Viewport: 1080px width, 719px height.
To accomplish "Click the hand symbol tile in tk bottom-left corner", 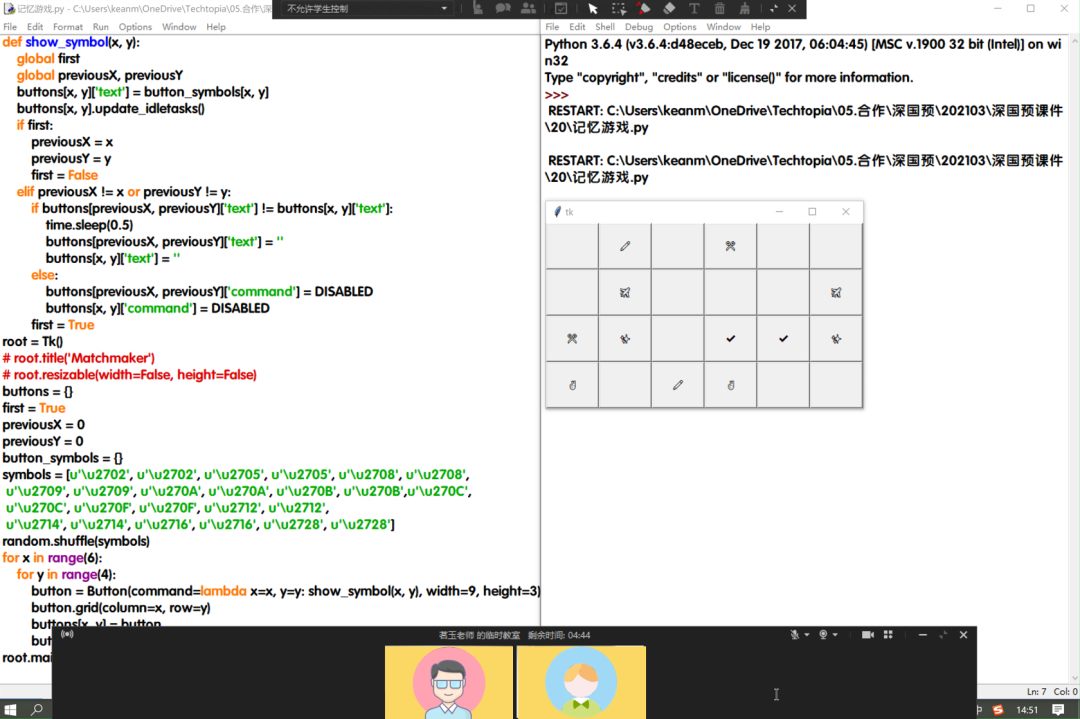I will point(572,385).
